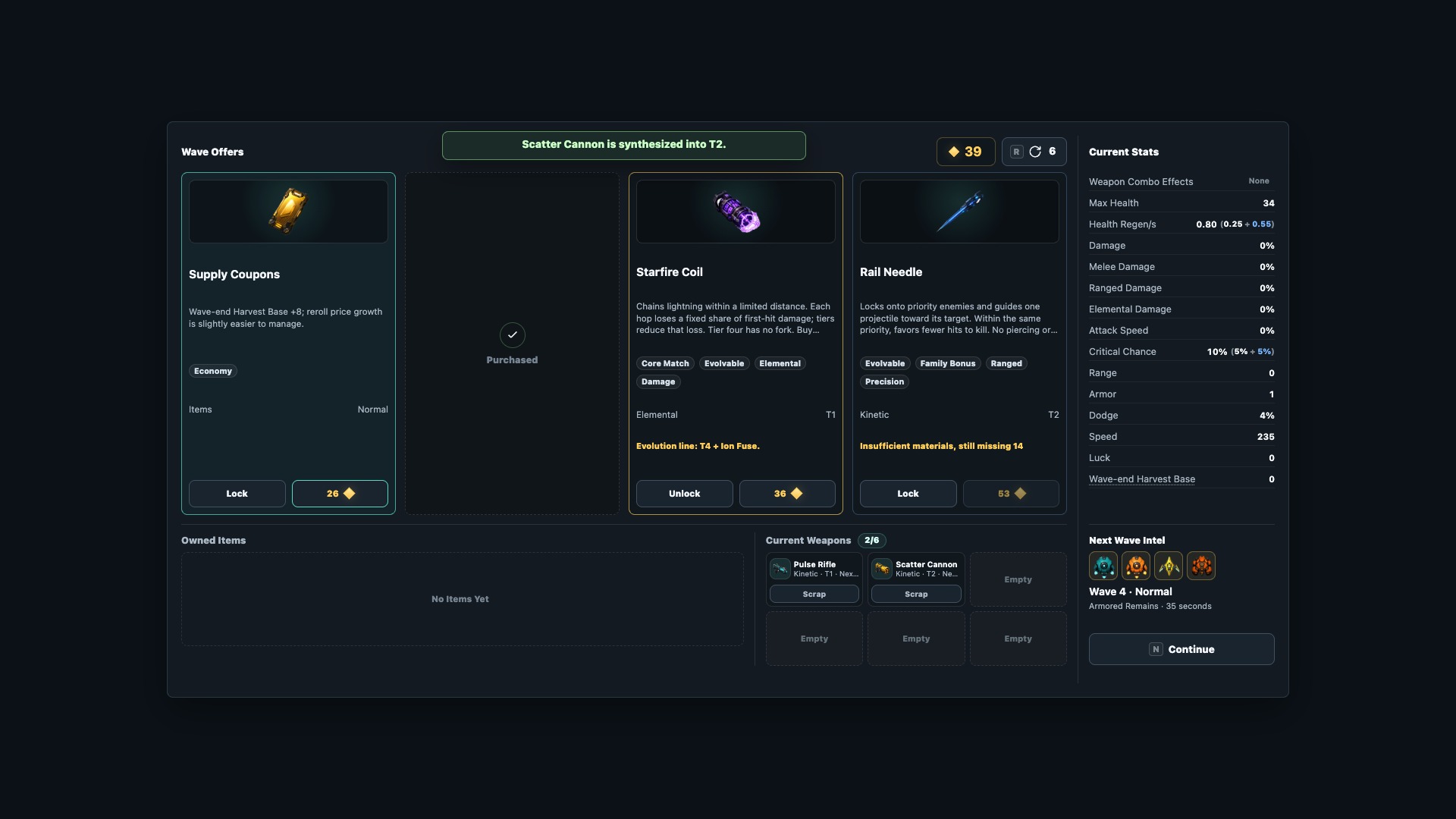Click the gold currency diamond icon
Viewport: 1456px width, 819px height.
954,152
